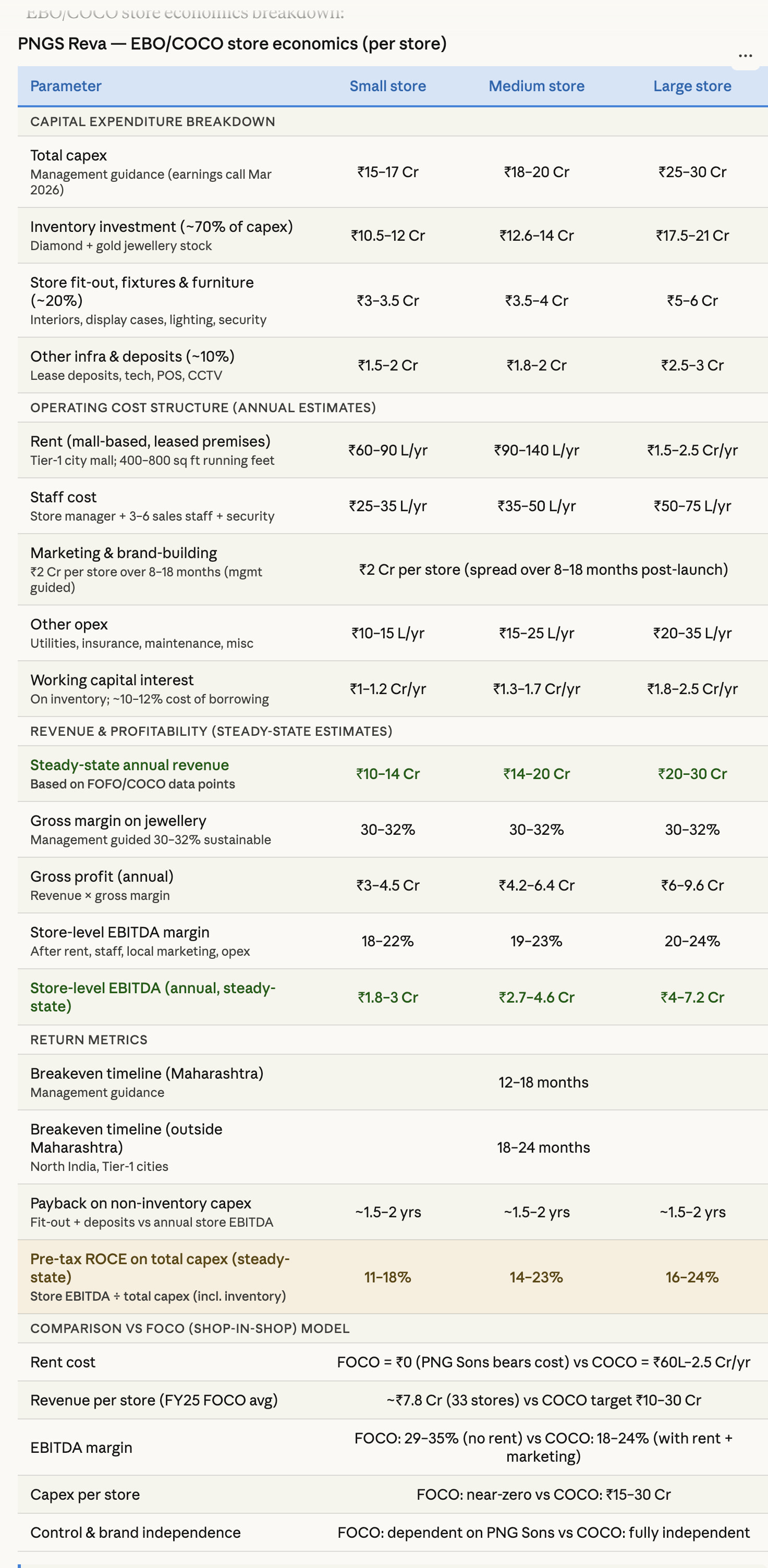Viewport: 768px width, 1568px height.
Task: Select the Staff cost row label
Action: coord(63,497)
